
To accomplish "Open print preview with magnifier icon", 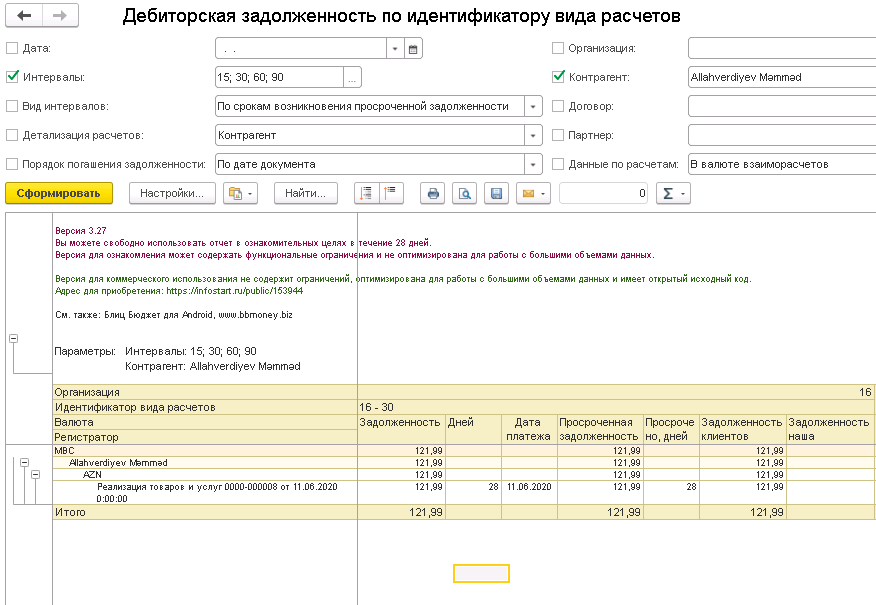I will coord(464,193).
